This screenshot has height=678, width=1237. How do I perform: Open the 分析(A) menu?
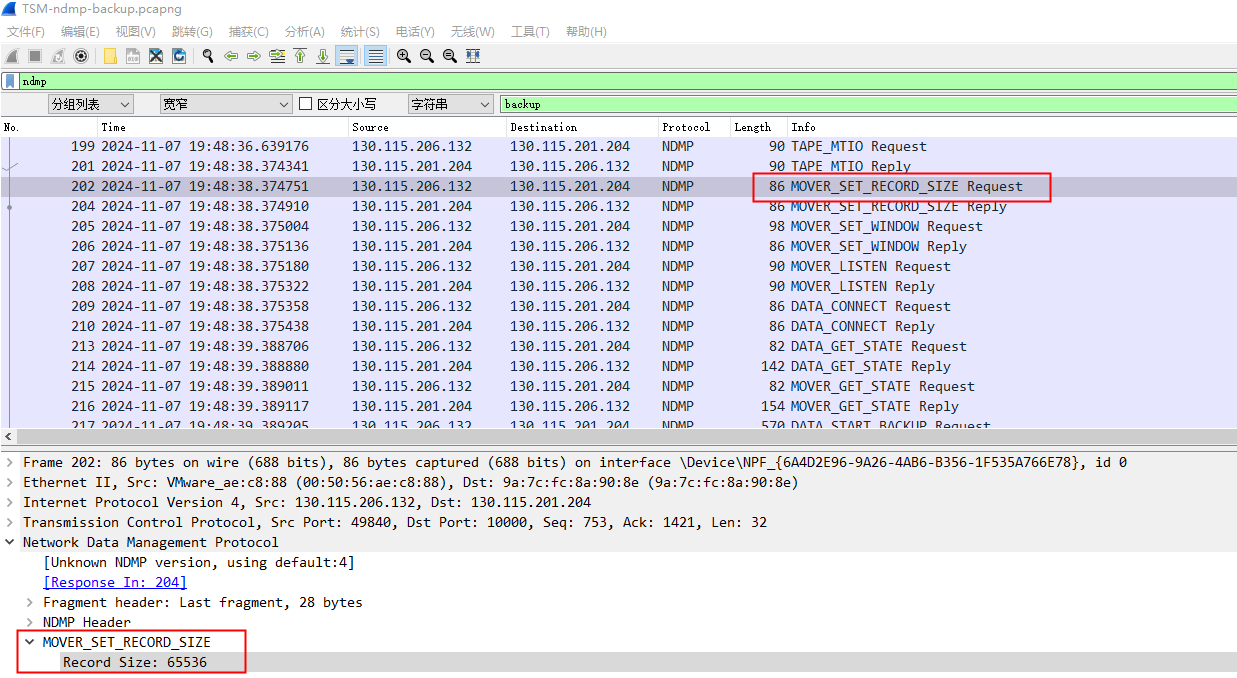click(304, 32)
